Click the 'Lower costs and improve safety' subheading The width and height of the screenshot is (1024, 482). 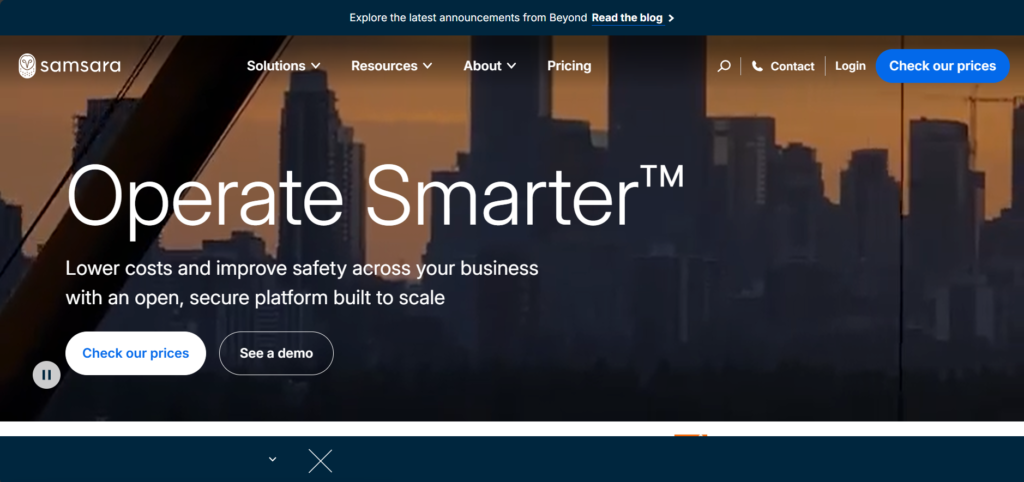[x=302, y=283]
